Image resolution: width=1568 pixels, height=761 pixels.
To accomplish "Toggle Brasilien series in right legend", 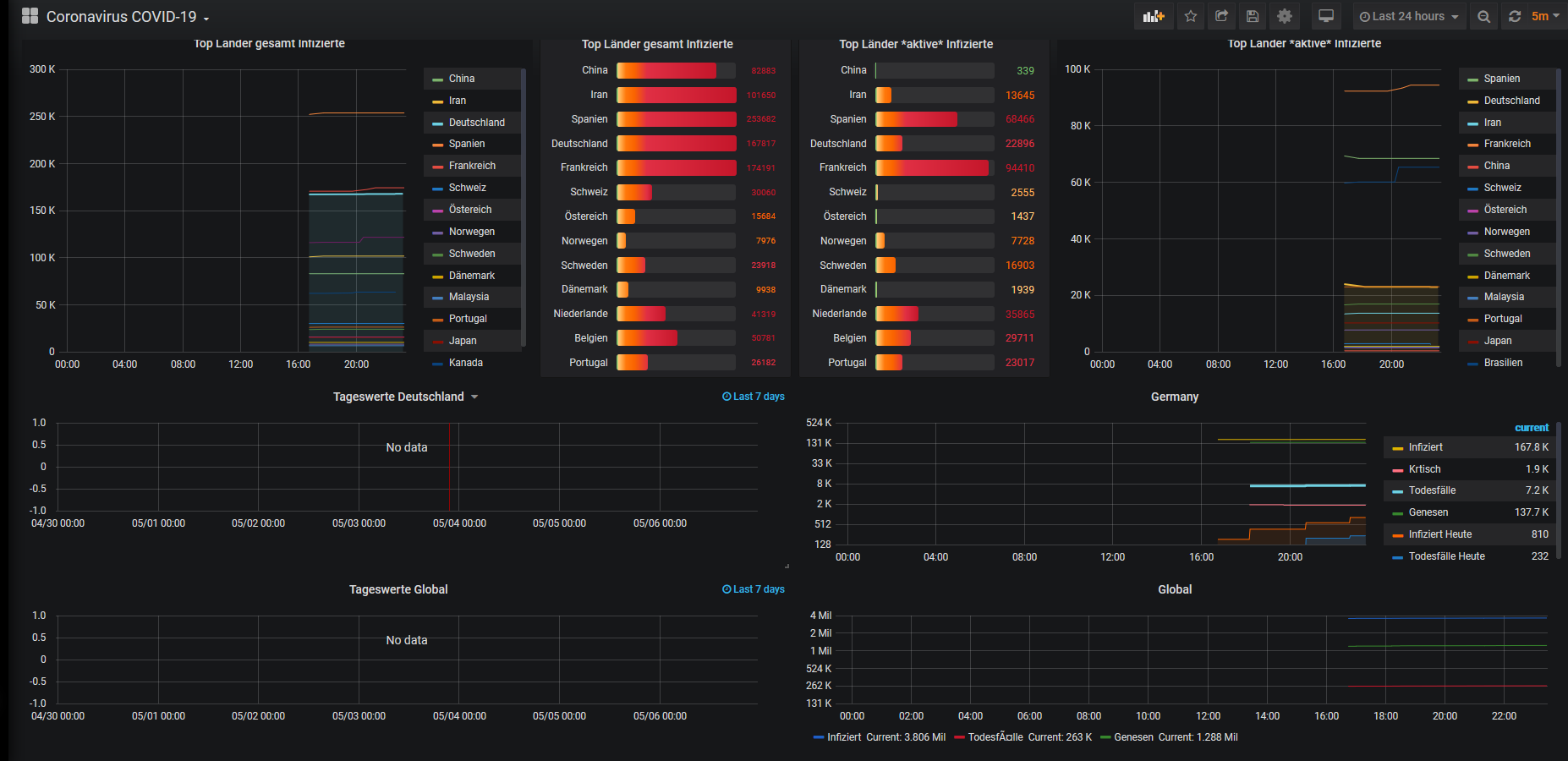I will [1503, 363].
